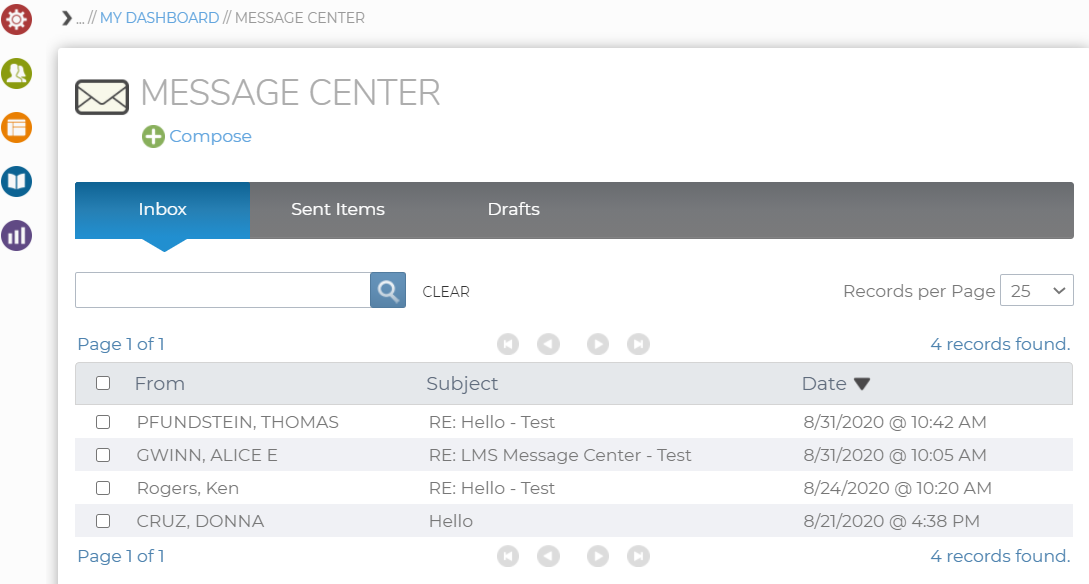1089x584 pixels.
Task: Select the checkbox for PFUNDSTEIN, THOMAS message
Action: [x=103, y=422]
